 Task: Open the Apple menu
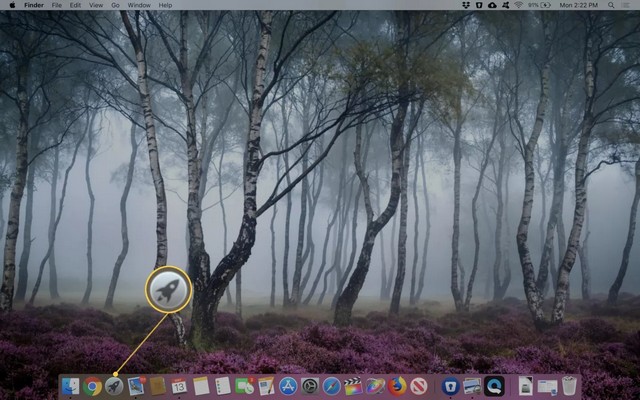tap(11, 5)
